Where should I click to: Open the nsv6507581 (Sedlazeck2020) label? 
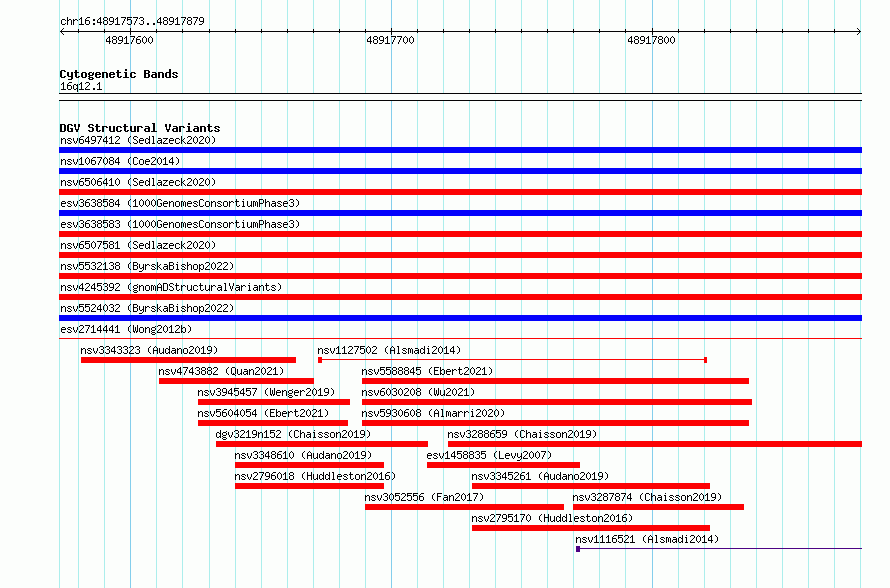click(x=138, y=245)
